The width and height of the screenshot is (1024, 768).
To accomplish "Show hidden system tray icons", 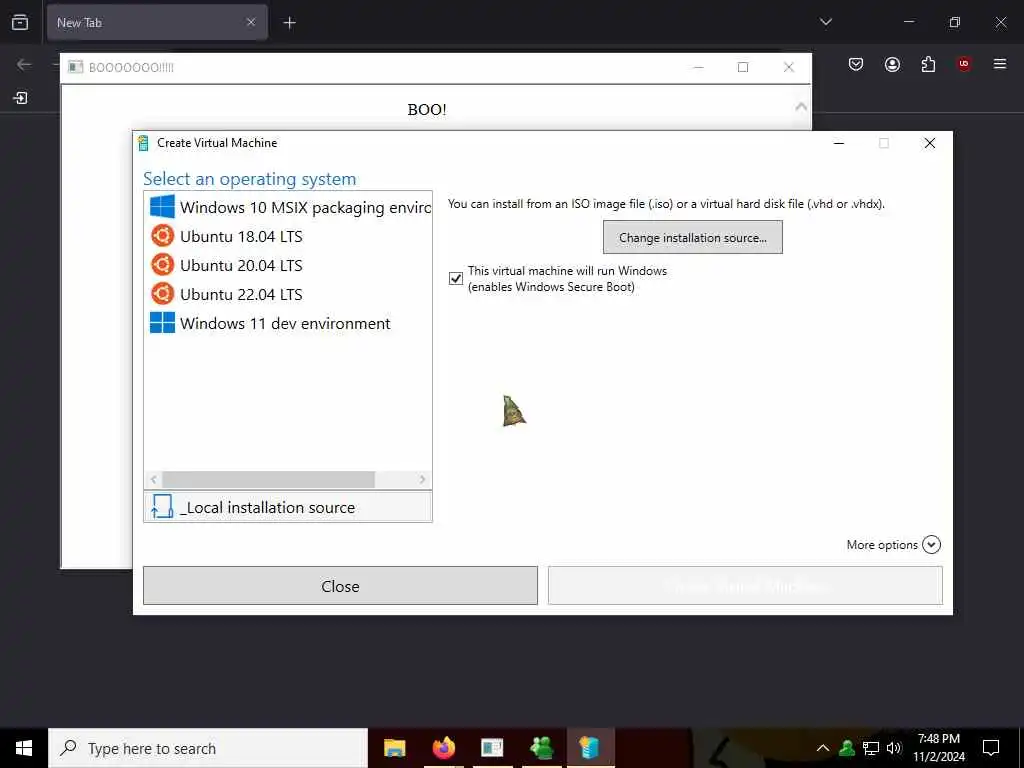I will coord(823,748).
